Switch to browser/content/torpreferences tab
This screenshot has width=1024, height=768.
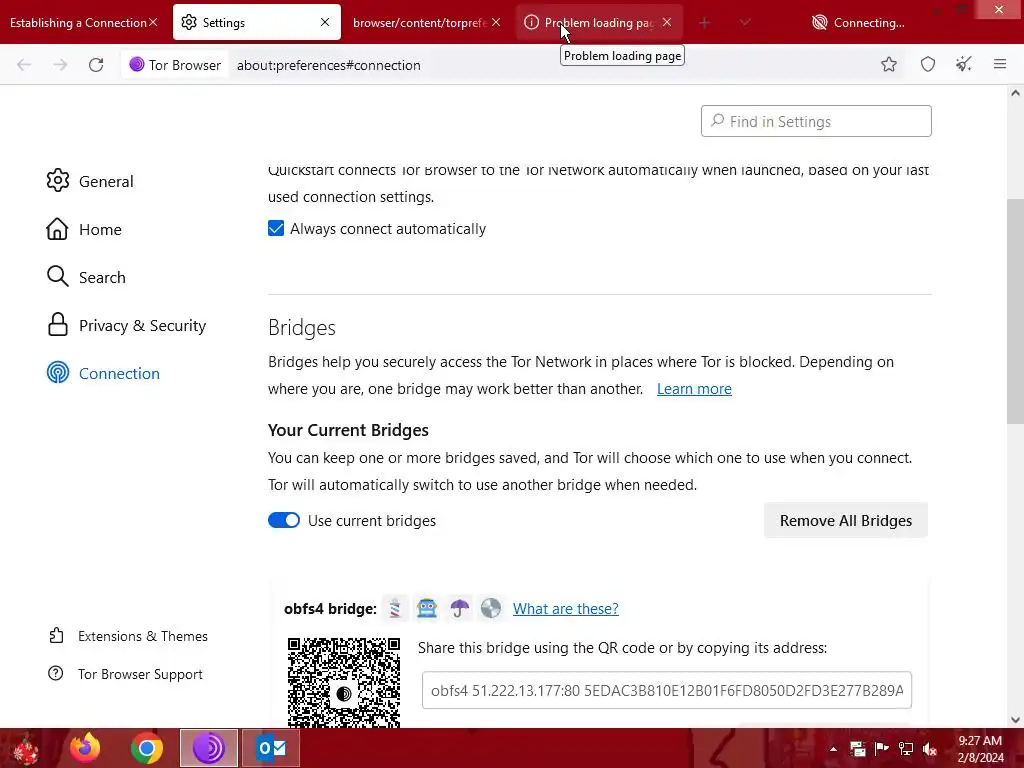click(x=419, y=23)
